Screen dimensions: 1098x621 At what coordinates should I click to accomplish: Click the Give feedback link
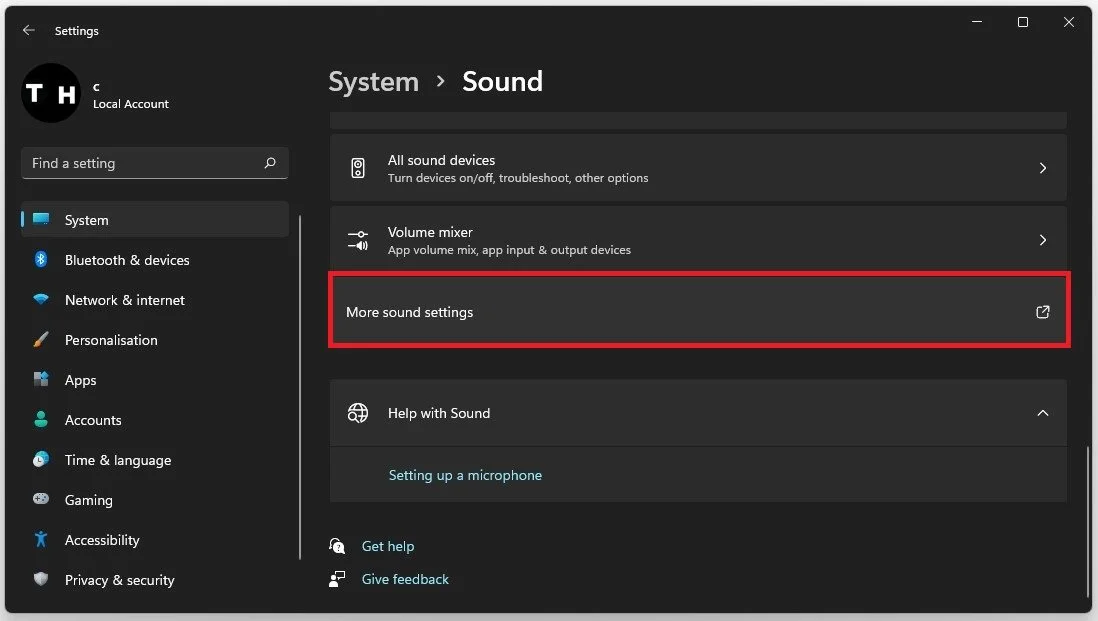click(x=405, y=579)
